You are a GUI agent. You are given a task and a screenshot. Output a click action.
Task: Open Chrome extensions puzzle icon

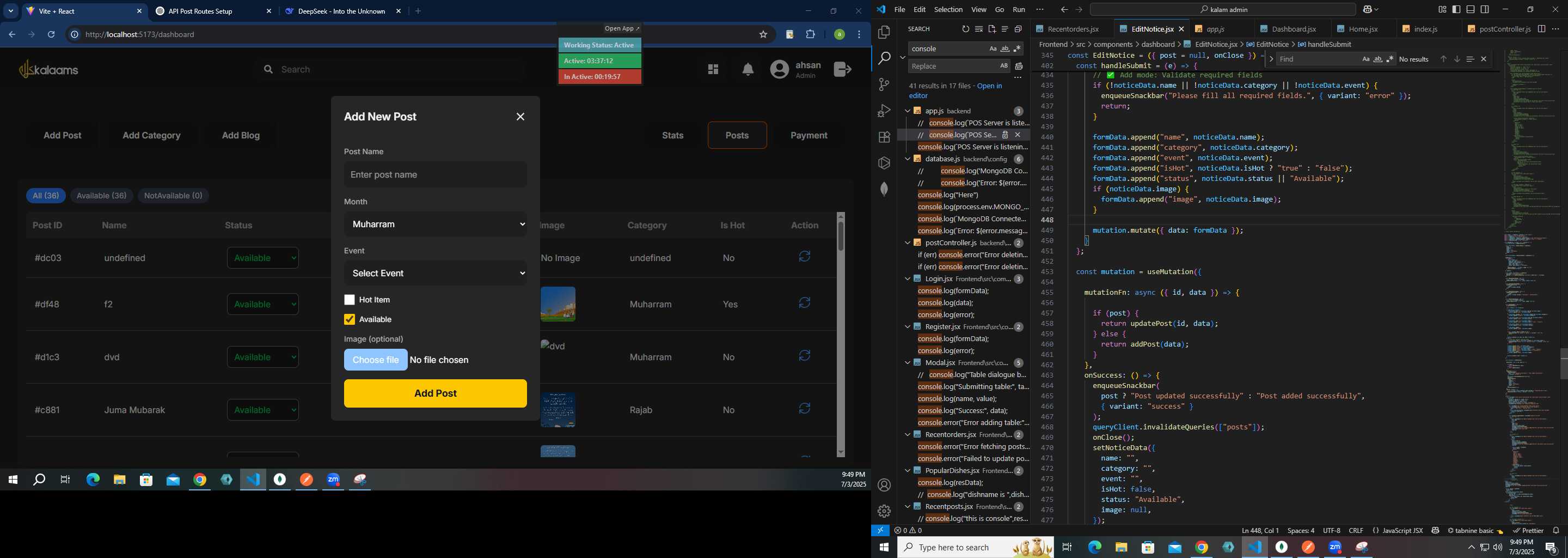tap(810, 35)
